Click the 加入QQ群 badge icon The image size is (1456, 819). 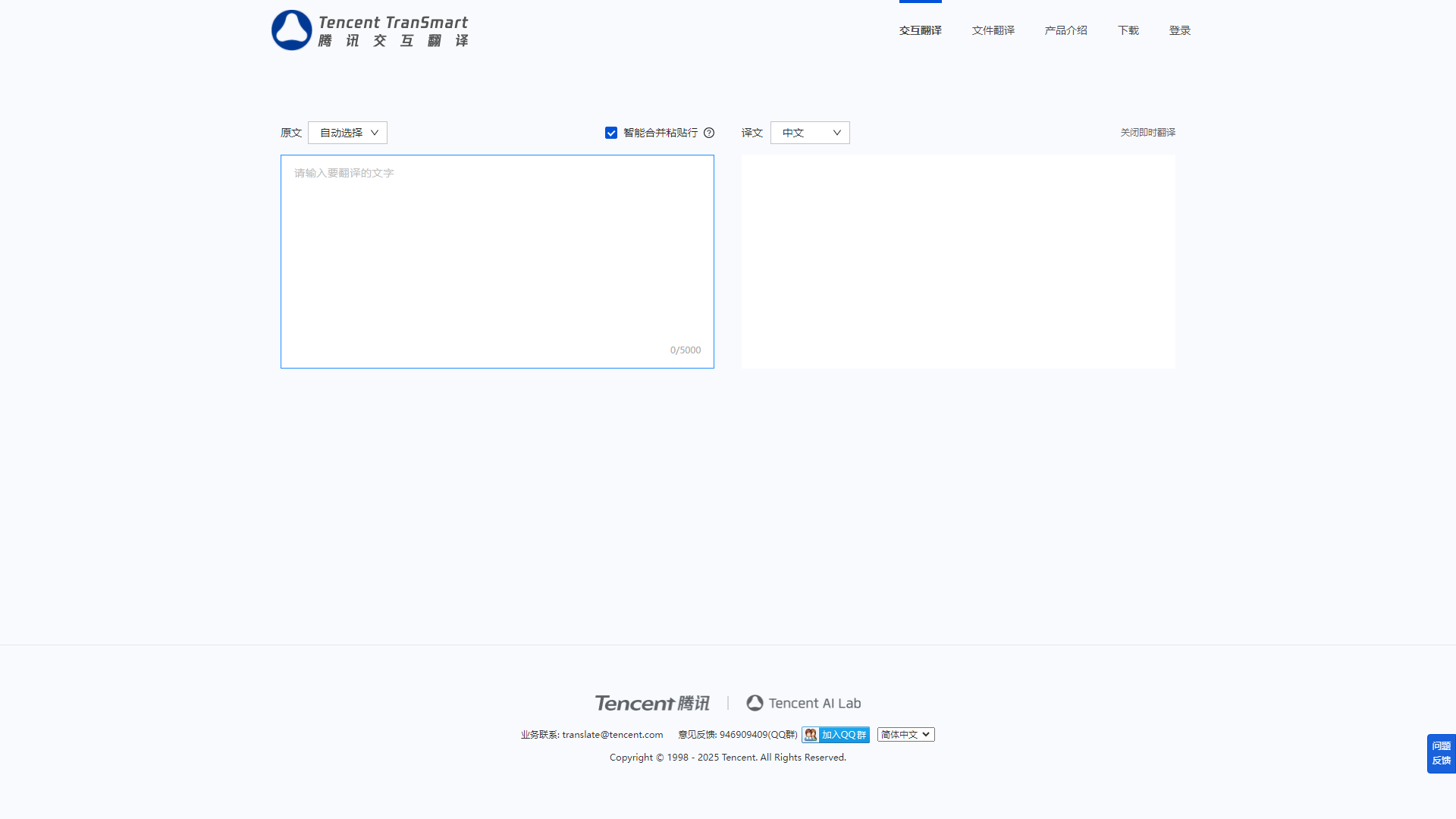836,735
